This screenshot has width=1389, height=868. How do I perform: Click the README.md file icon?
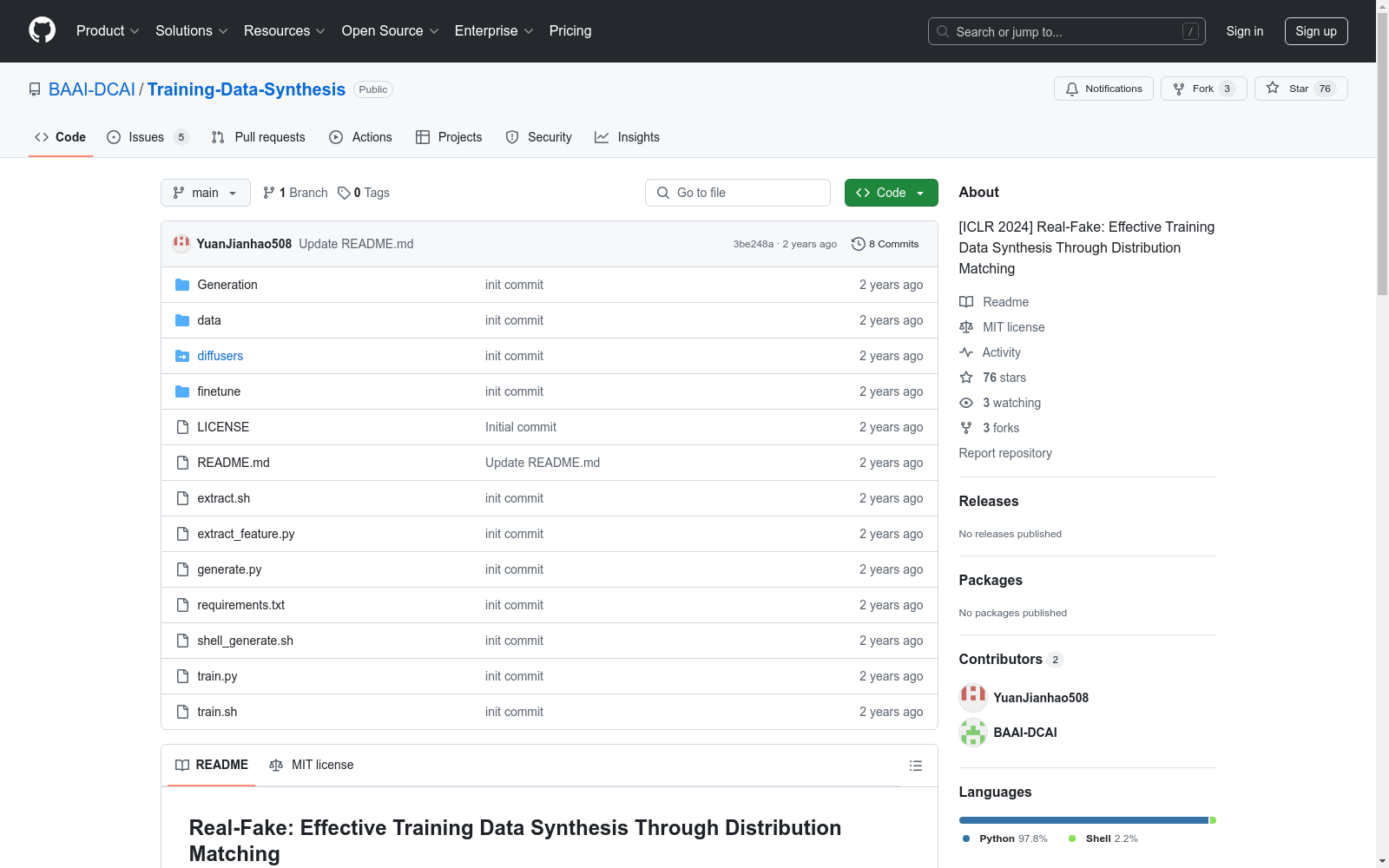click(182, 463)
